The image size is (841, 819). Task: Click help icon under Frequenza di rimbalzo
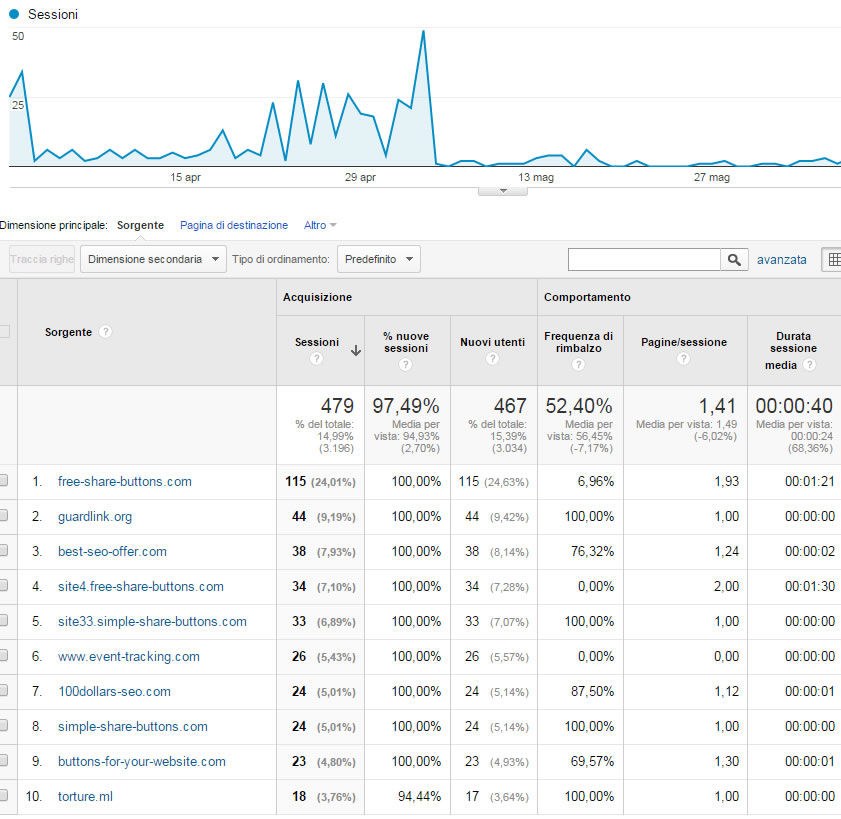click(x=578, y=365)
